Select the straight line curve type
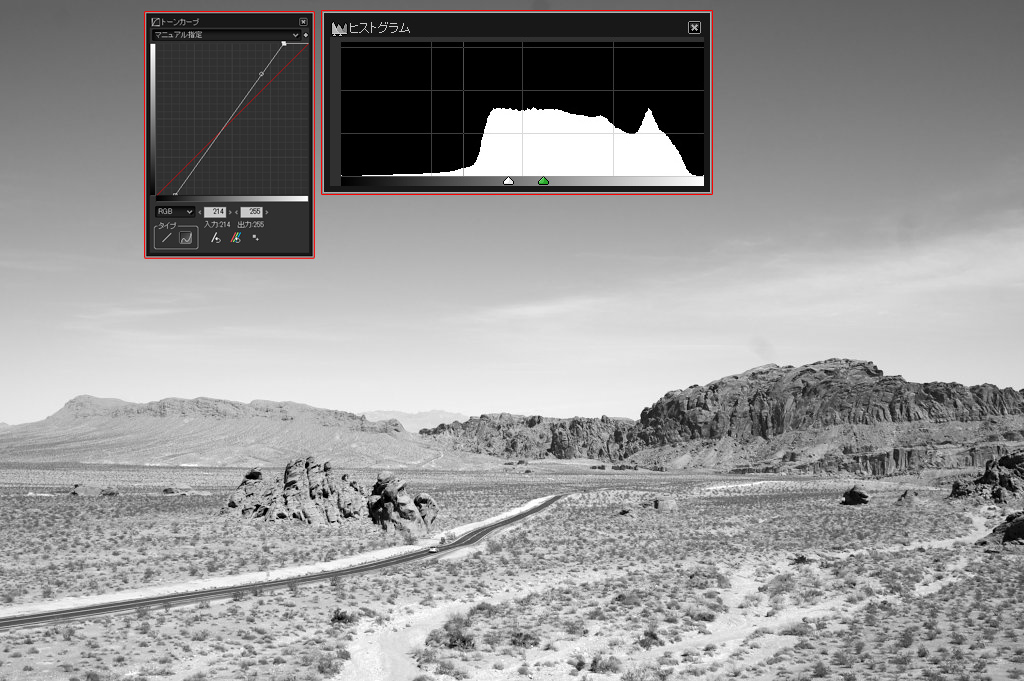 (x=167, y=239)
